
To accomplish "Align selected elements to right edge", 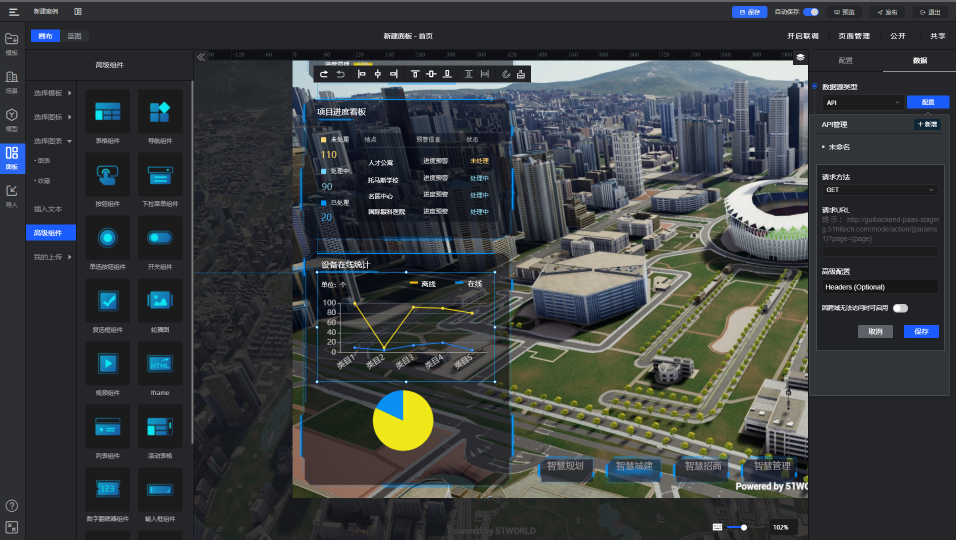I will click(x=394, y=74).
